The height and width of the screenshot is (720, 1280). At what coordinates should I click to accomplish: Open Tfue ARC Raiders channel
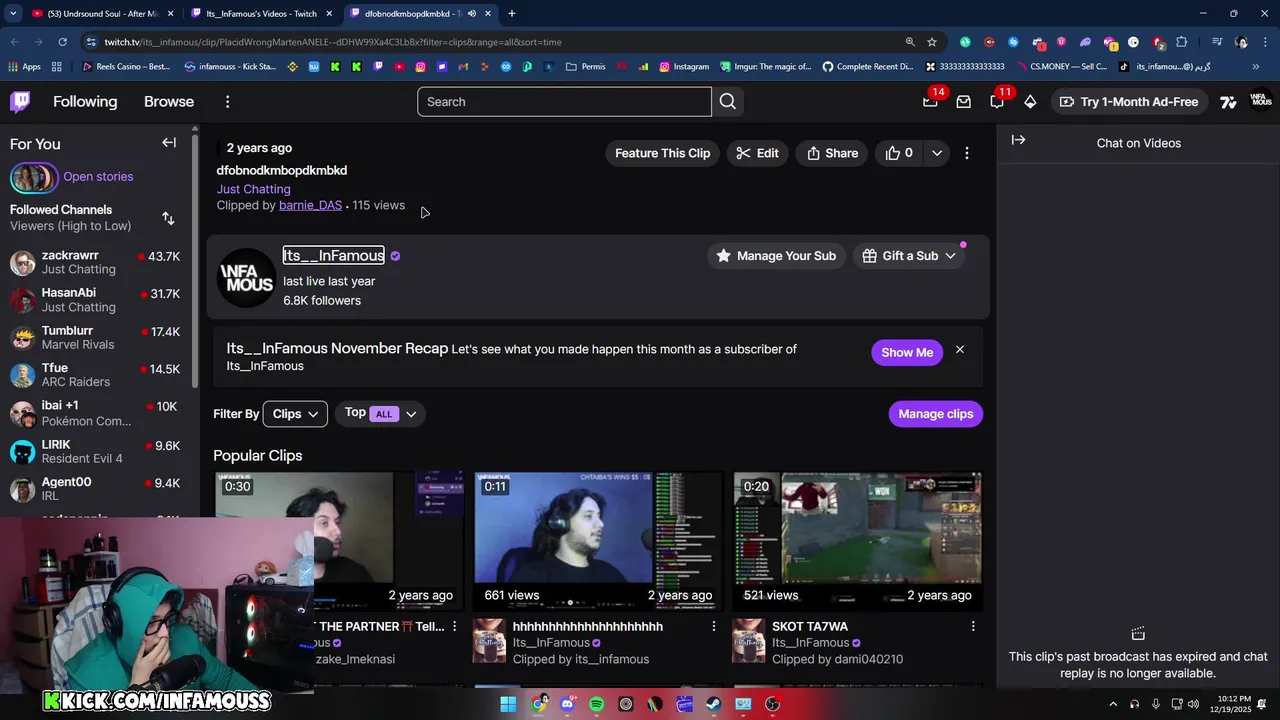click(x=95, y=375)
